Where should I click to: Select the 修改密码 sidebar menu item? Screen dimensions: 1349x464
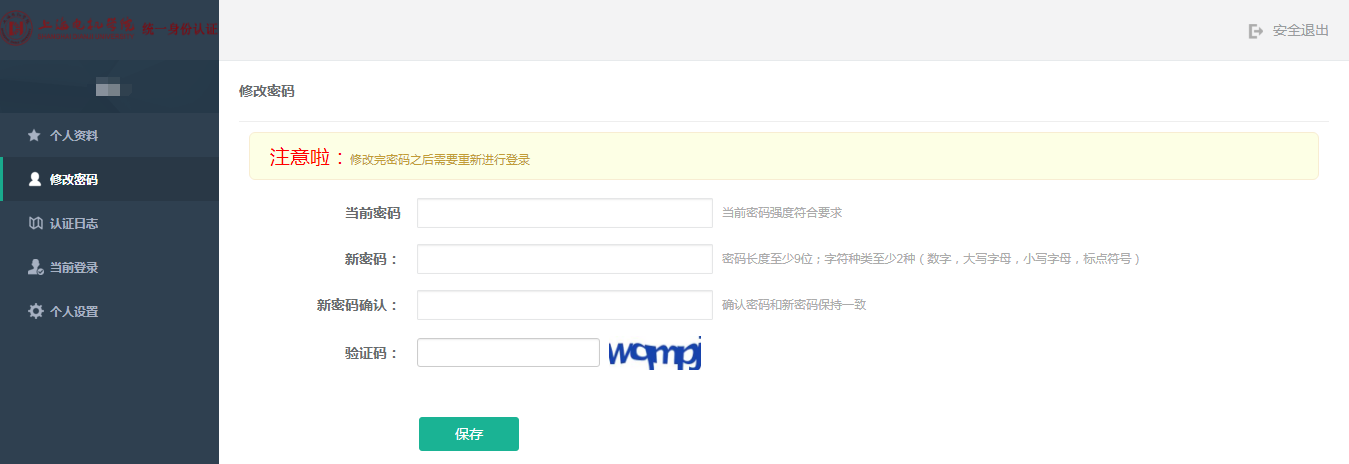[x=73, y=179]
